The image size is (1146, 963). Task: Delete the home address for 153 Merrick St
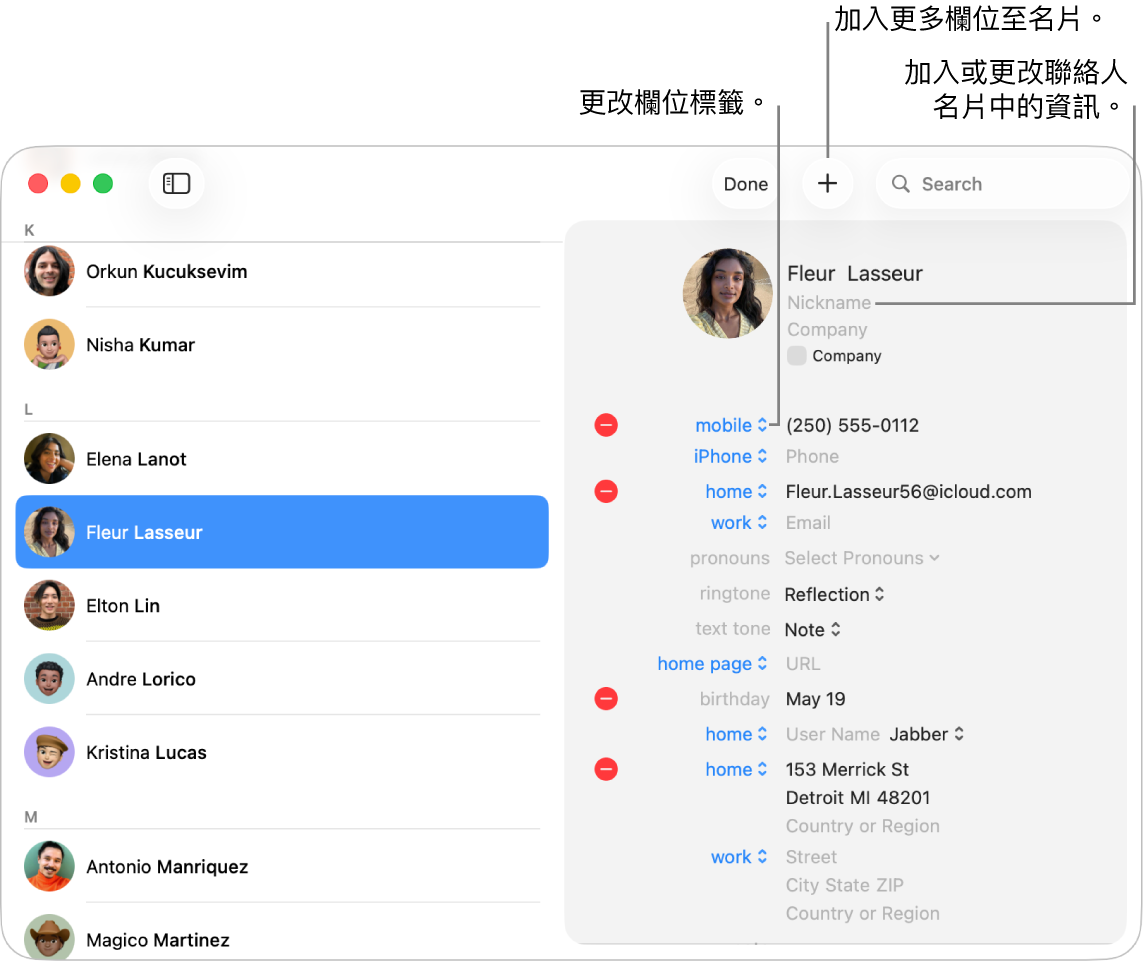coord(606,769)
